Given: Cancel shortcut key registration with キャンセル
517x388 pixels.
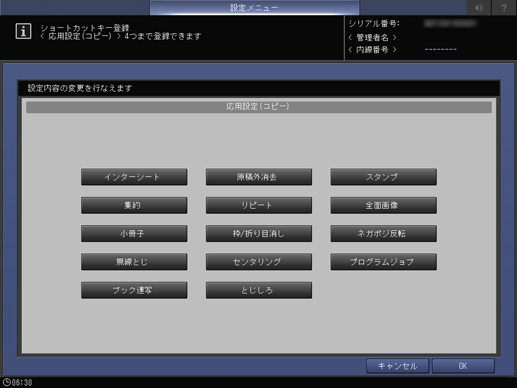Looking at the screenshot, I should (397, 366).
